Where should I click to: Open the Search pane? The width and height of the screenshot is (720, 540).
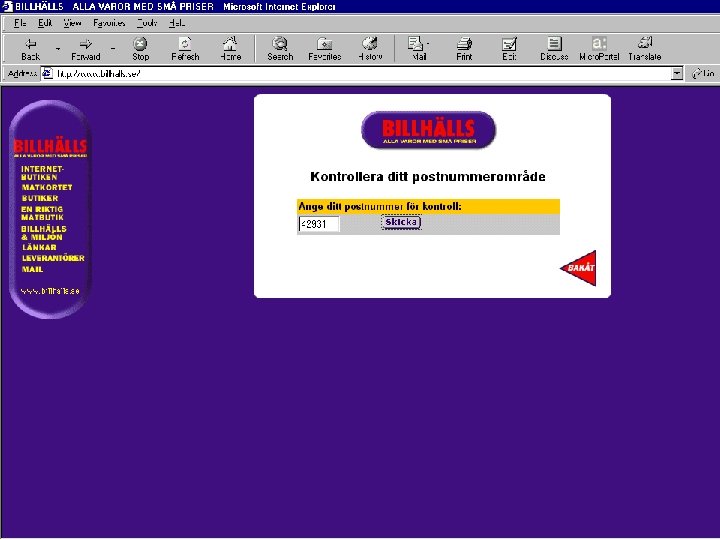coord(280,49)
